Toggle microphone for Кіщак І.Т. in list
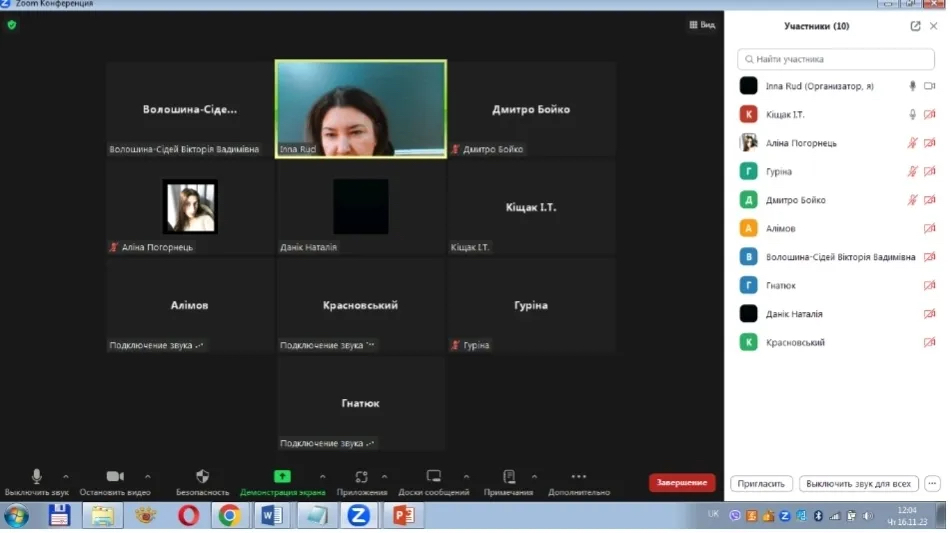 pos(912,115)
